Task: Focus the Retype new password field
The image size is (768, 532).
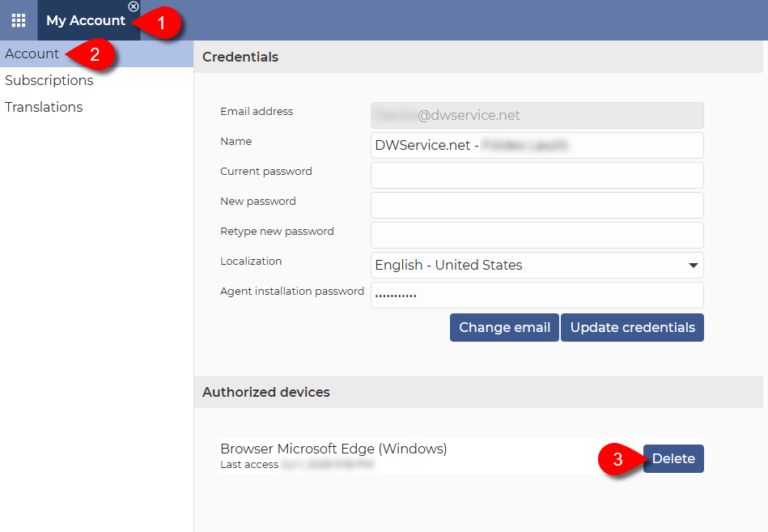Action: click(x=537, y=235)
